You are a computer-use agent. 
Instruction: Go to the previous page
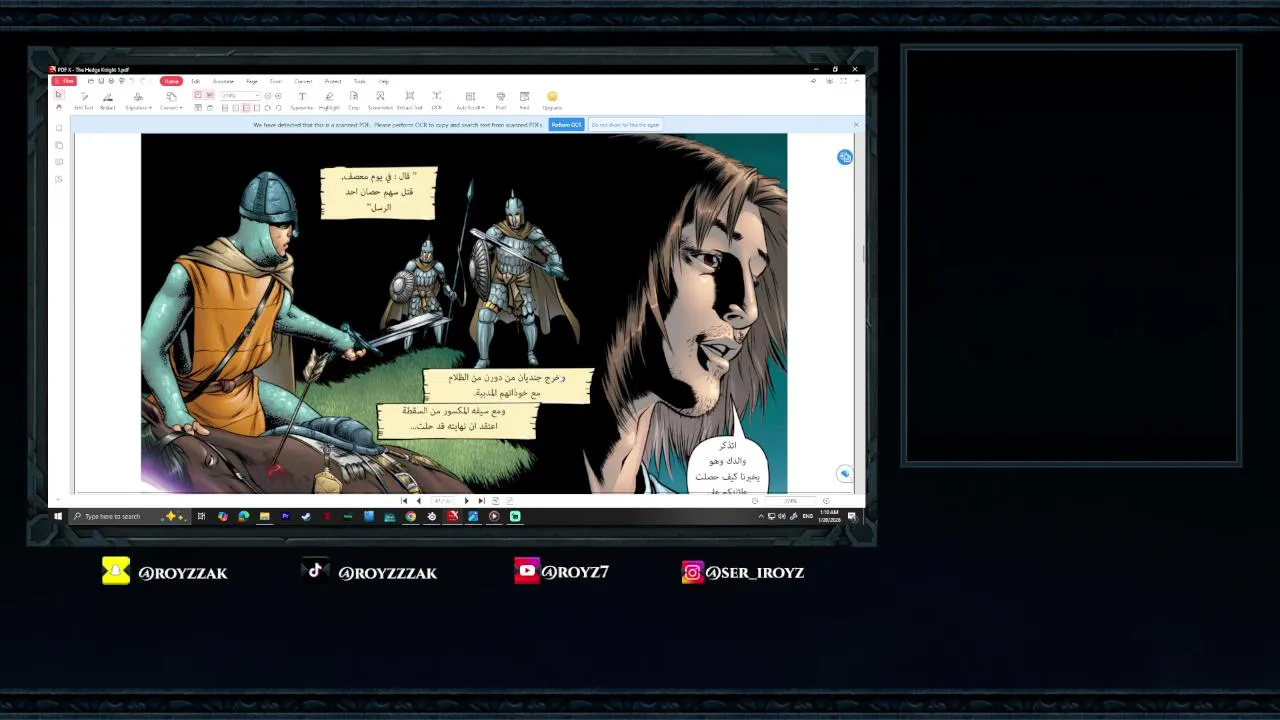[418, 501]
